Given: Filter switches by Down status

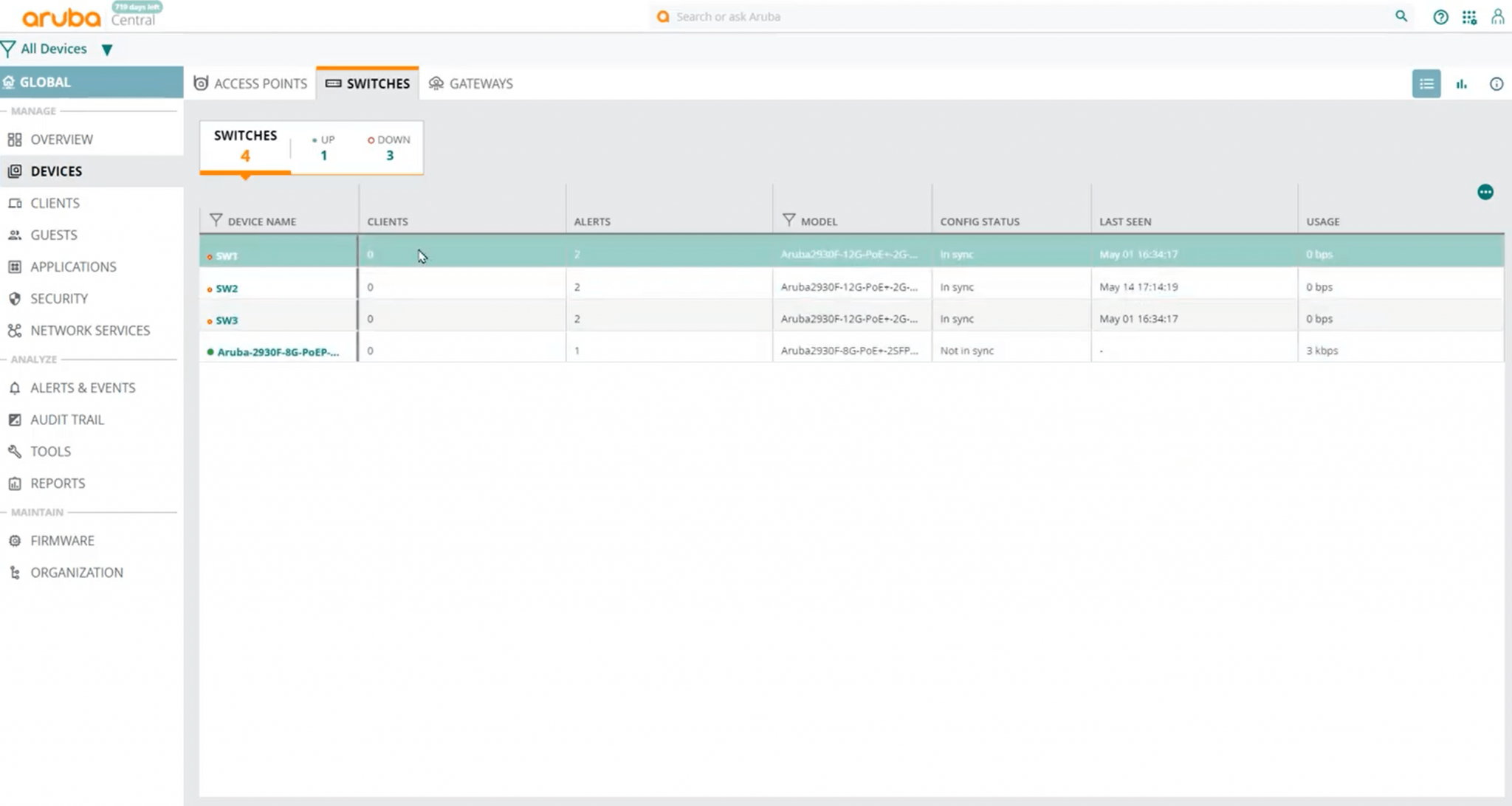Looking at the screenshot, I should tap(389, 148).
